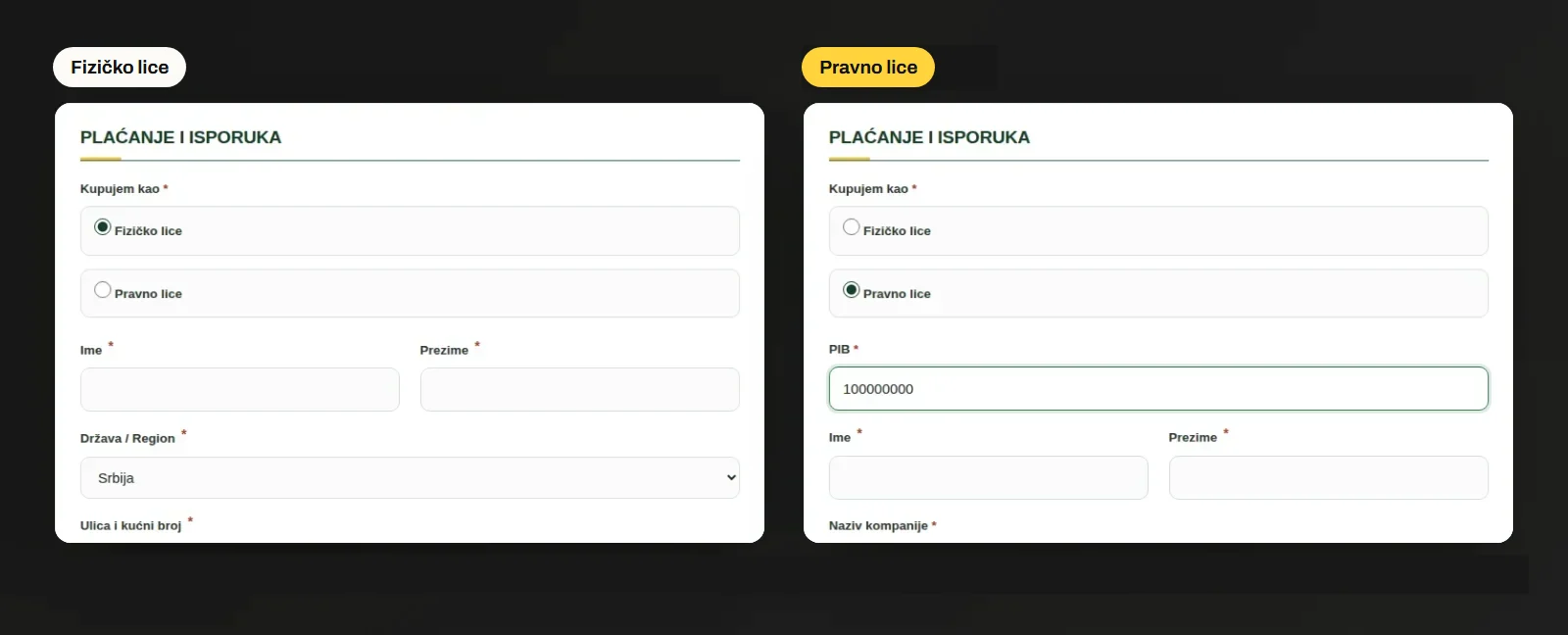Click the left form's "Kupujem kao" label
The image size is (1568, 635).
pos(120,189)
